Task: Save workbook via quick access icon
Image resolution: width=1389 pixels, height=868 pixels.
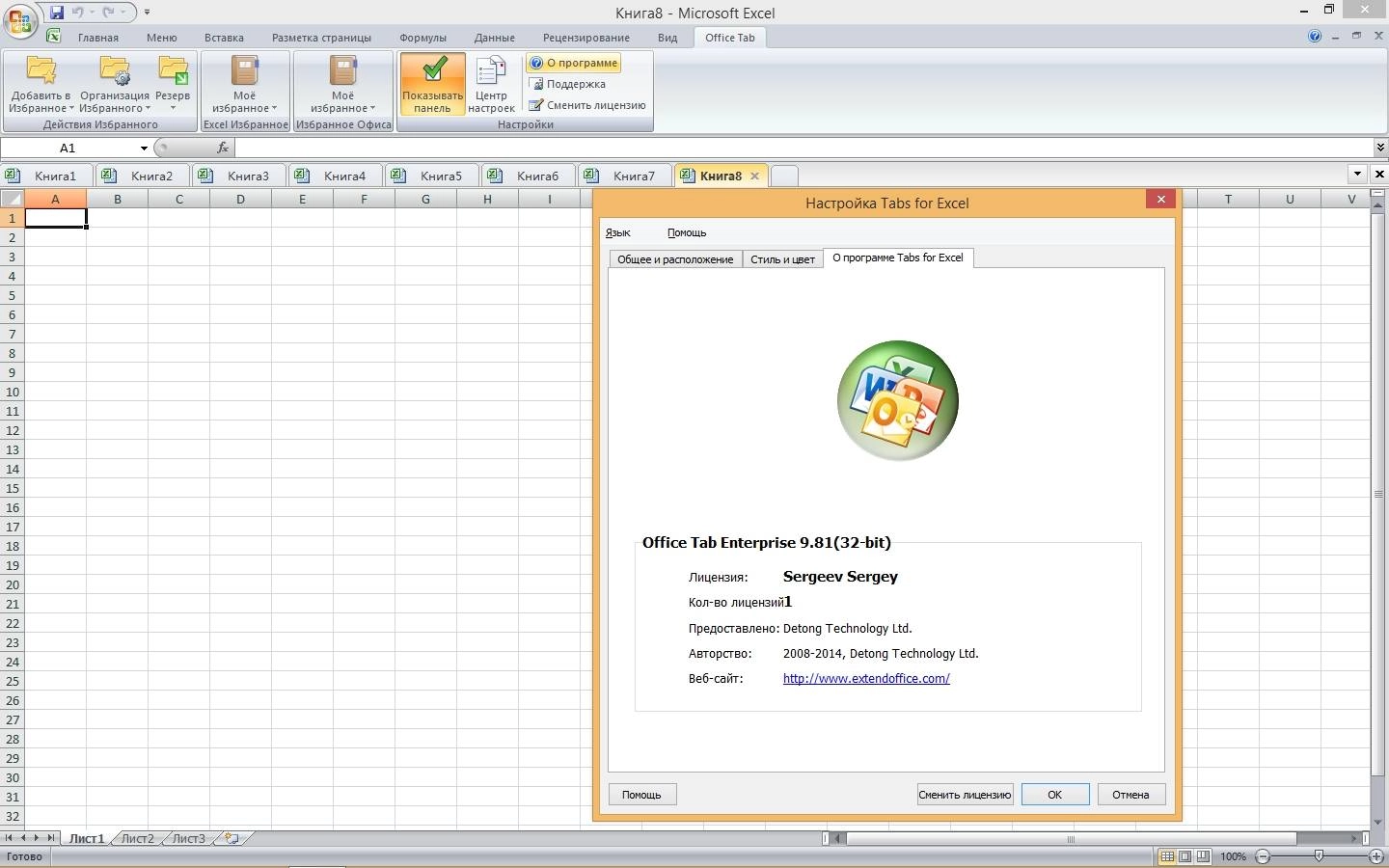Action: click(x=57, y=13)
